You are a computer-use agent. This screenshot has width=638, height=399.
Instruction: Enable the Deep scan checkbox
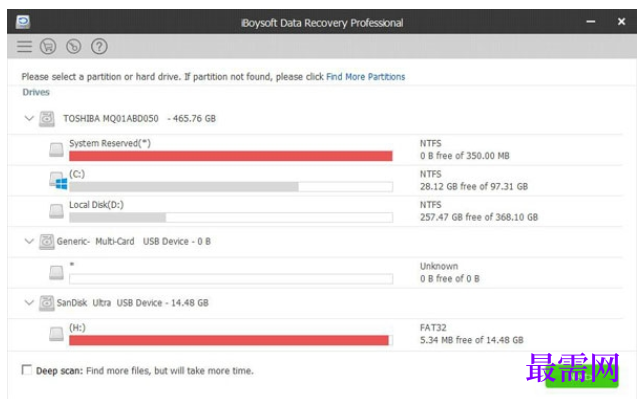click(x=27, y=370)
